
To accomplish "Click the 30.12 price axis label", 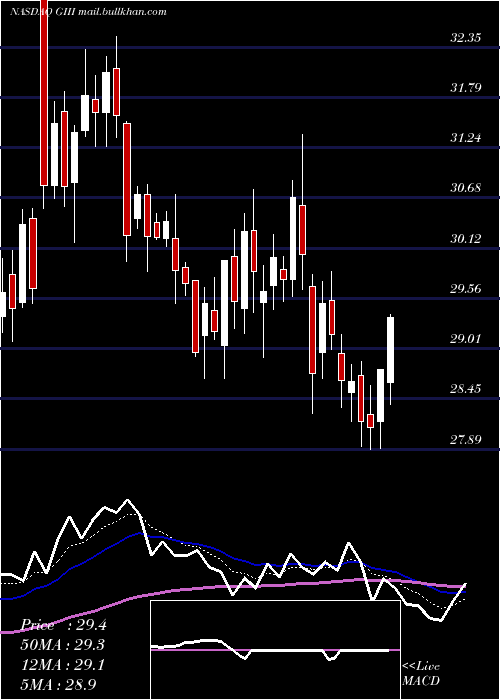I will click(466, 239).
